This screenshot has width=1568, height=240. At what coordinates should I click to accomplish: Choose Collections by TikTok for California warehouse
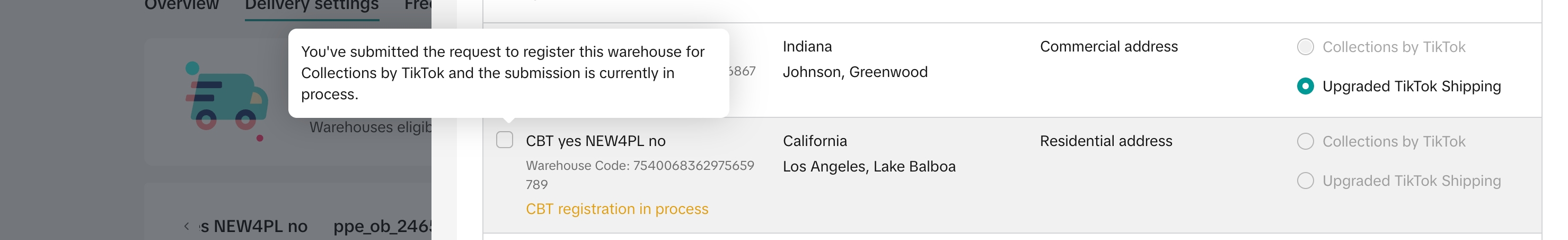pos(1305,141)
